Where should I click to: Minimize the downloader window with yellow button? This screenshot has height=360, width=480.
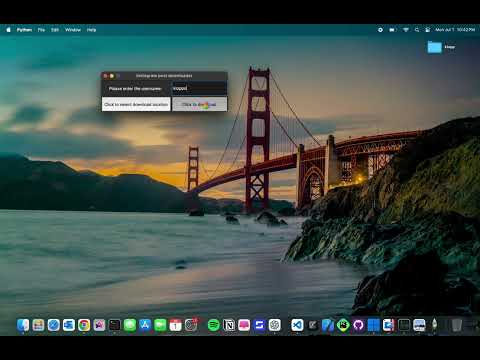pos(112,76)
